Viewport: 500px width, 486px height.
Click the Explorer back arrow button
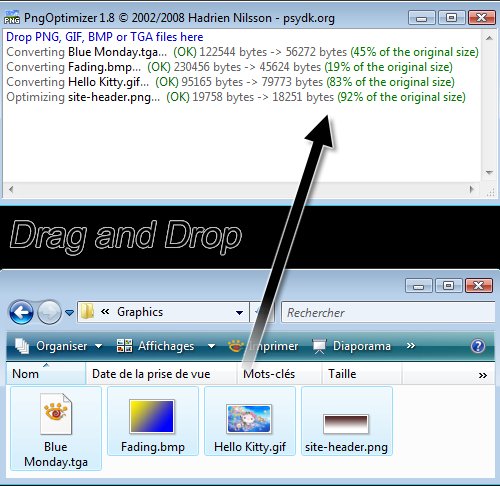[x=21, y=312]
